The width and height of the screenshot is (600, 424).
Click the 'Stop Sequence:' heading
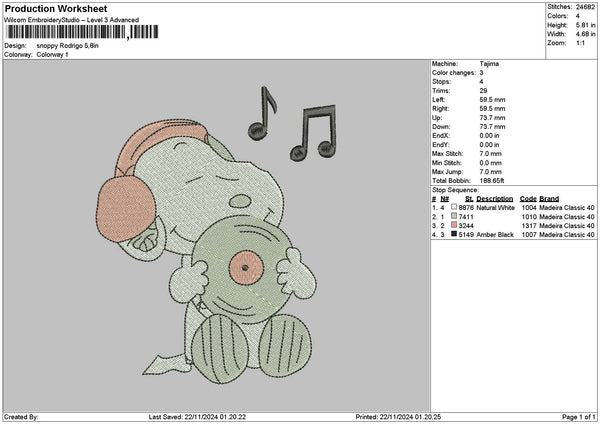click(x=455, y=190)
